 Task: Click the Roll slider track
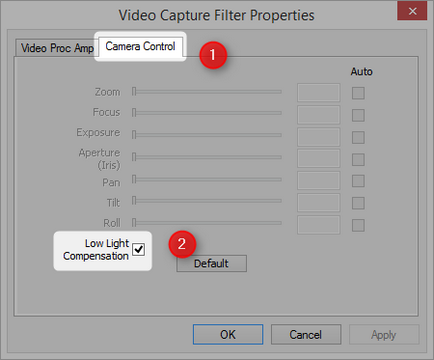pos(207,222)
